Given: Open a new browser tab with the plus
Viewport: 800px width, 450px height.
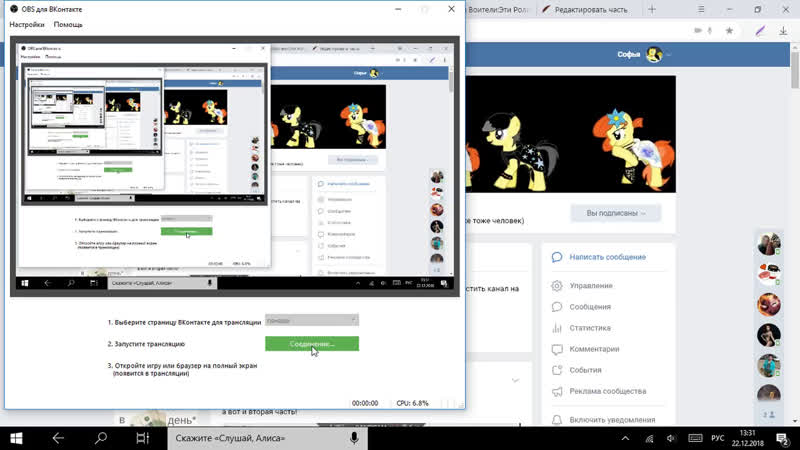Looking at the screenshot, I should click(652, 10).
